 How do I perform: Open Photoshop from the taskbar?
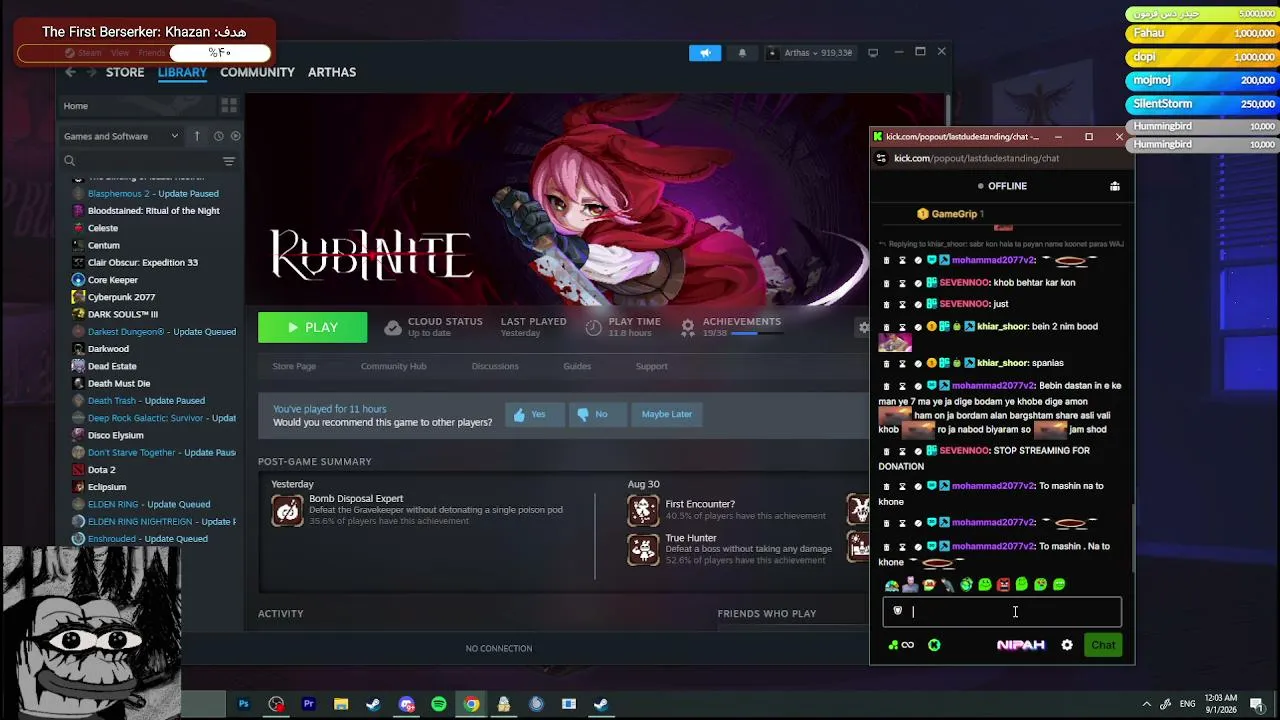coord(243,704)
